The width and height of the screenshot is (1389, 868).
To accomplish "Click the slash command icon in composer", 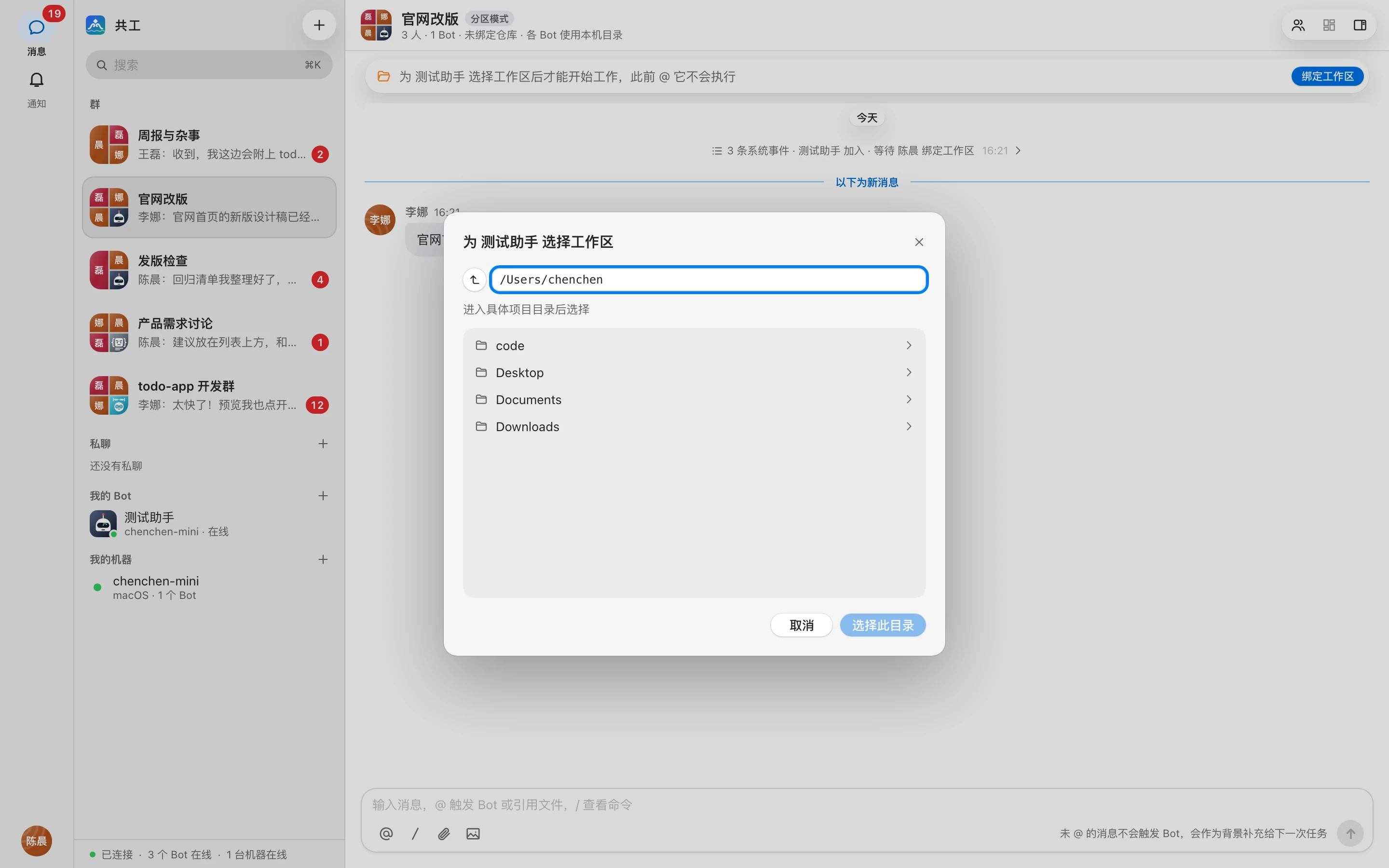I will click(415, 834).
